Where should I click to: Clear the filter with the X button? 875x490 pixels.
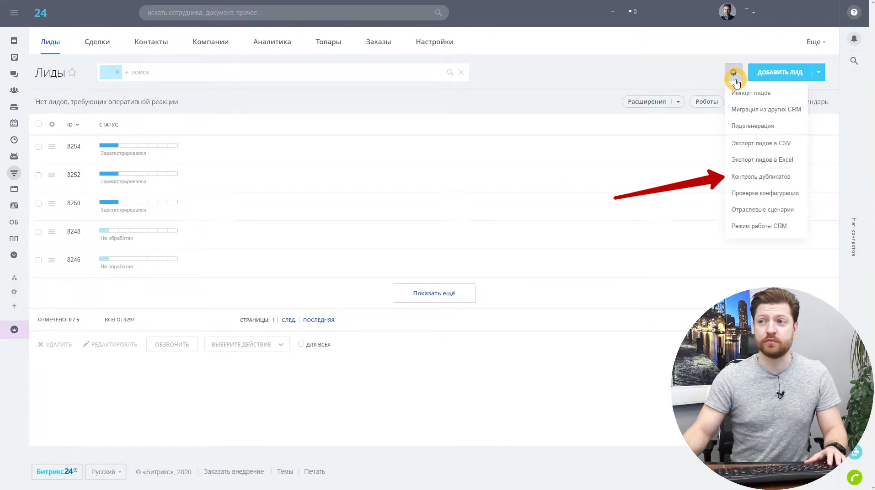coord(461,72)
